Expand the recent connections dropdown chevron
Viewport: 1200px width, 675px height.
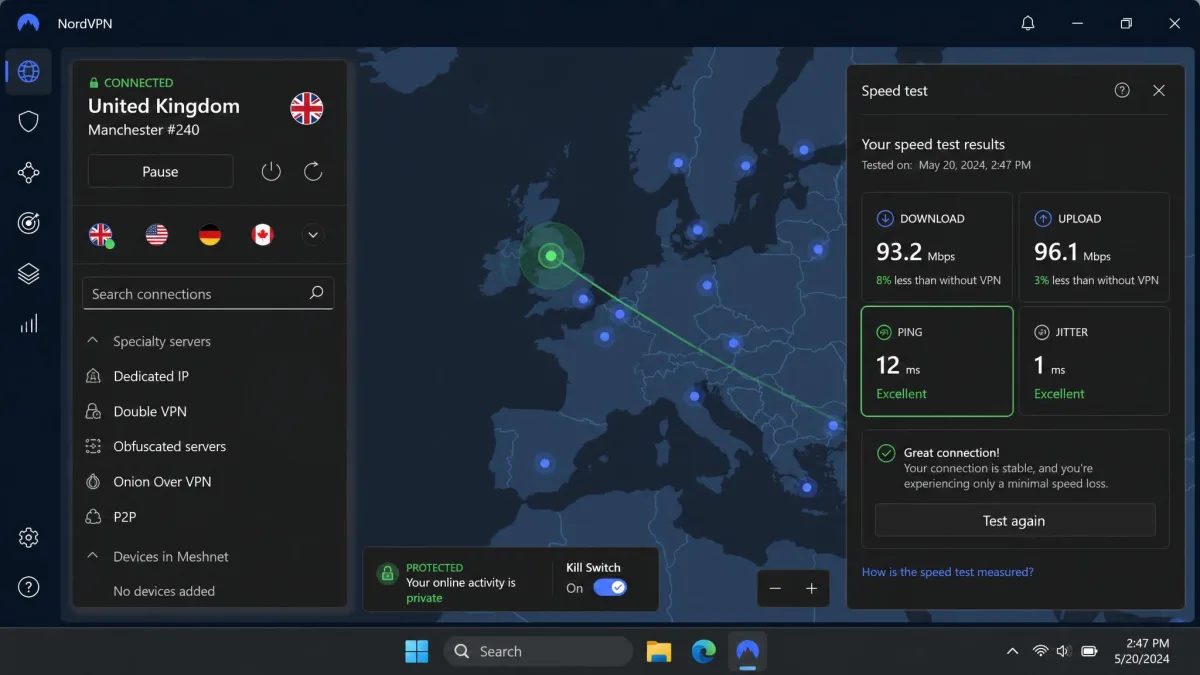(313, 235)
